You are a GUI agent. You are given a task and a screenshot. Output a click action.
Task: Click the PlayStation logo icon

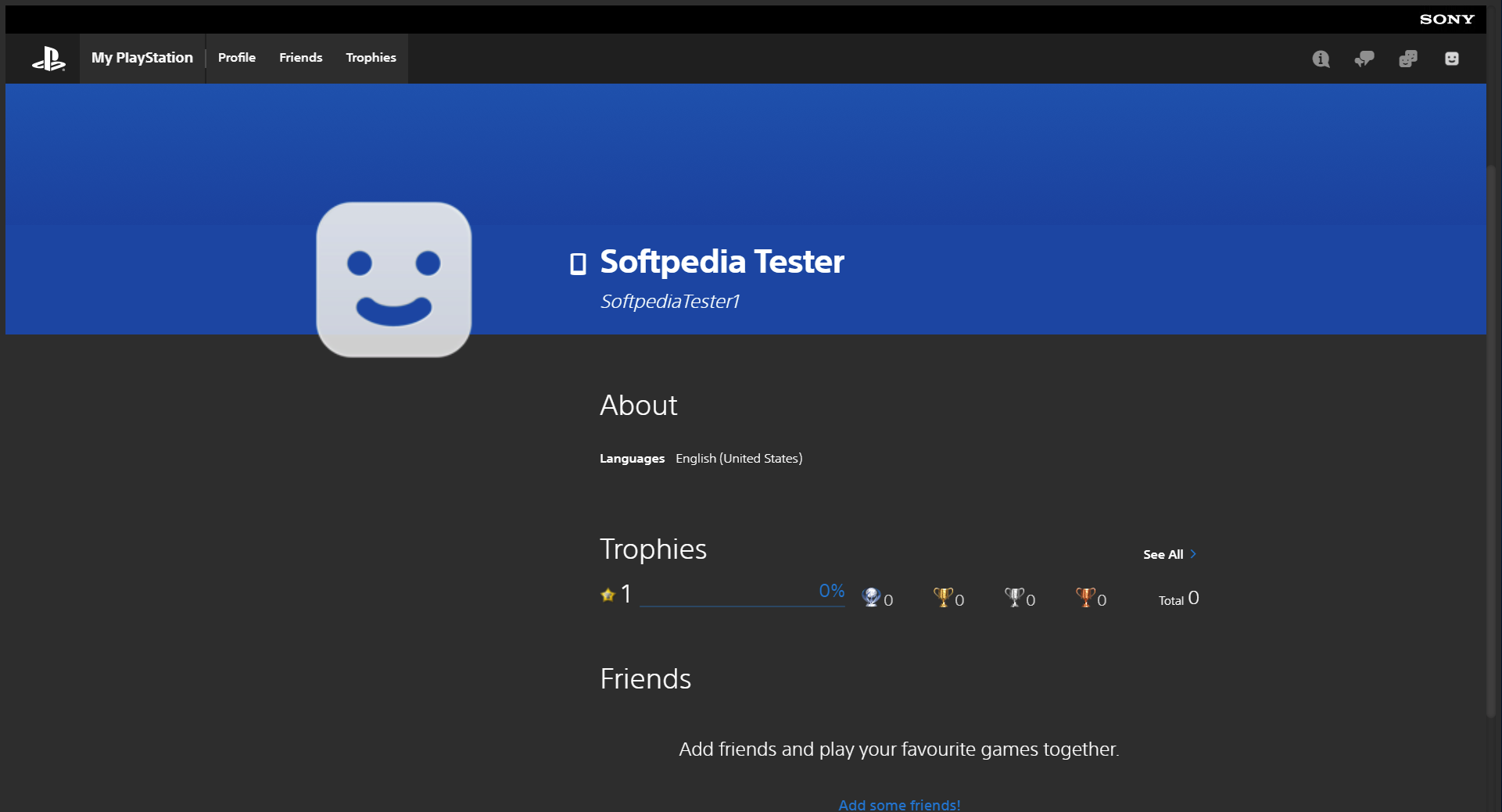(x=48, y=59)
